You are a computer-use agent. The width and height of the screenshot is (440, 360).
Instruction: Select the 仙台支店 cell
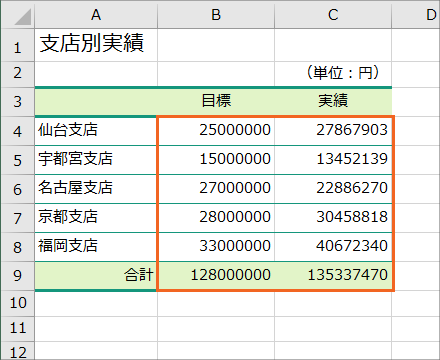click(96, 131)
